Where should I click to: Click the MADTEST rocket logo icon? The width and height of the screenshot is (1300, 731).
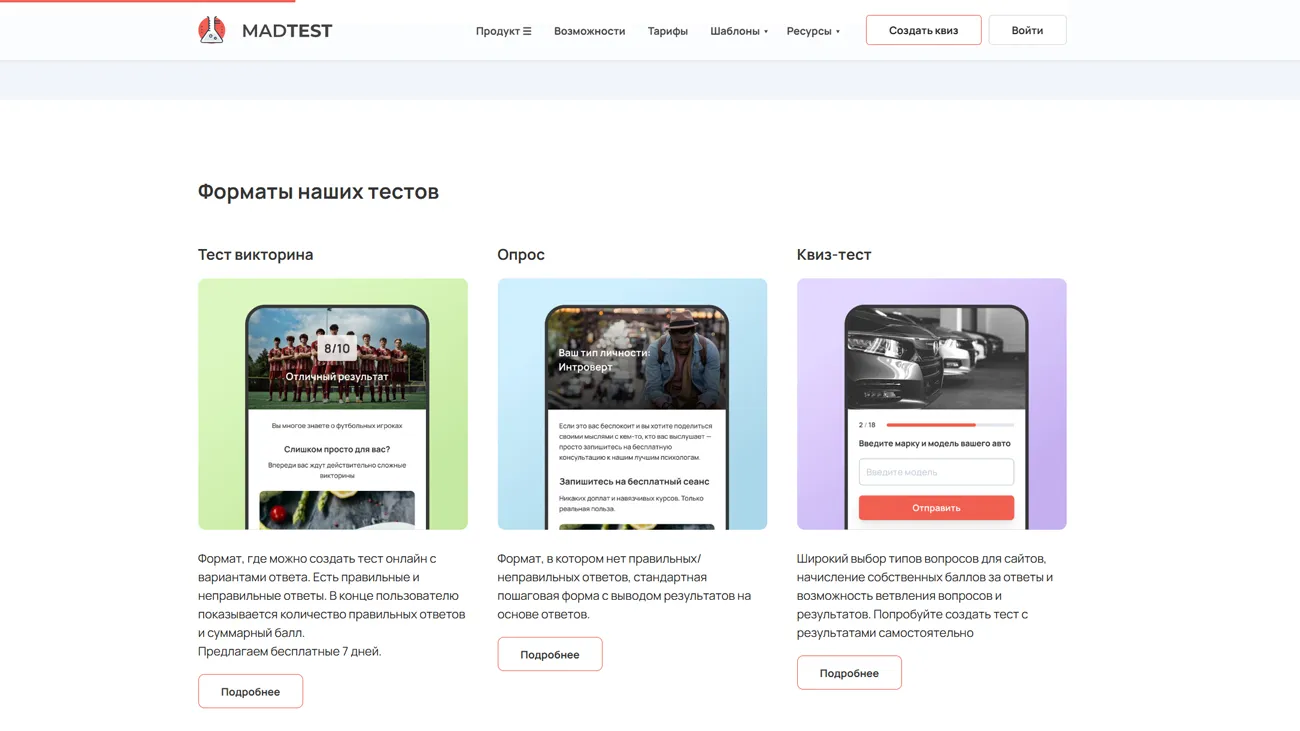click(x=211, y=31)
